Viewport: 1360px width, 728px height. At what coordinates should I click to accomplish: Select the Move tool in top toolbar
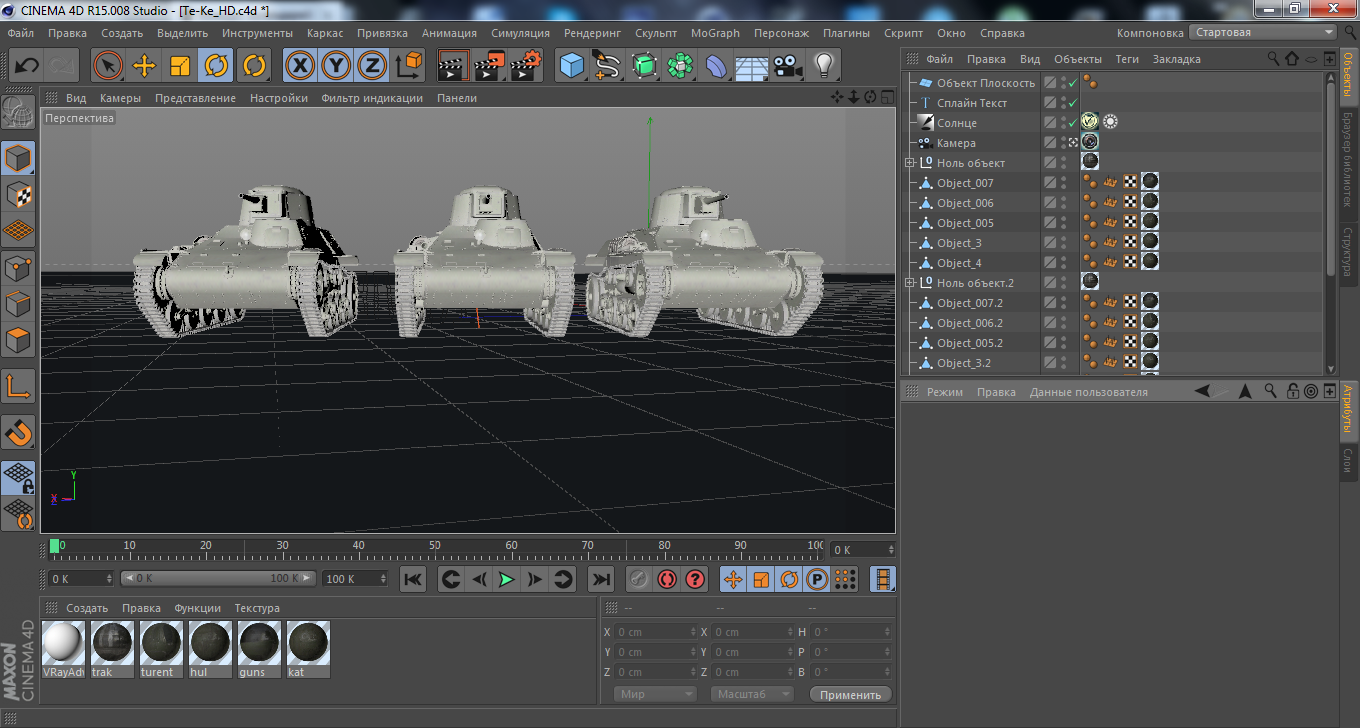(144, 66)
